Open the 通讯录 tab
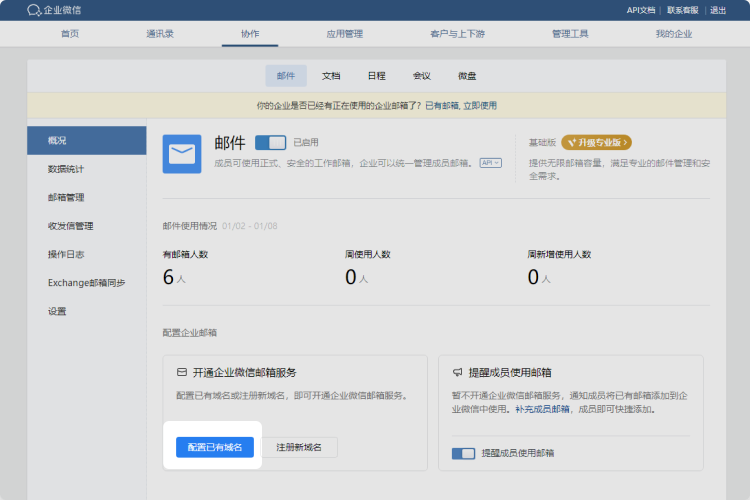The width and height of the screenshot is (750, 500). (x=160, y=33)
